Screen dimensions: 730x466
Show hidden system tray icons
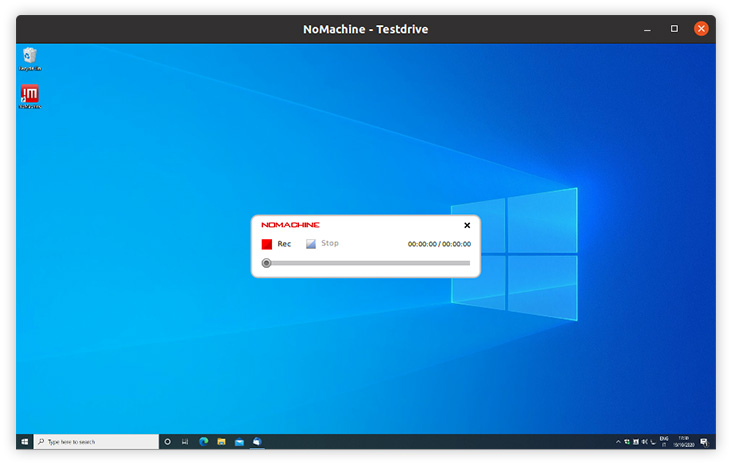618,442
